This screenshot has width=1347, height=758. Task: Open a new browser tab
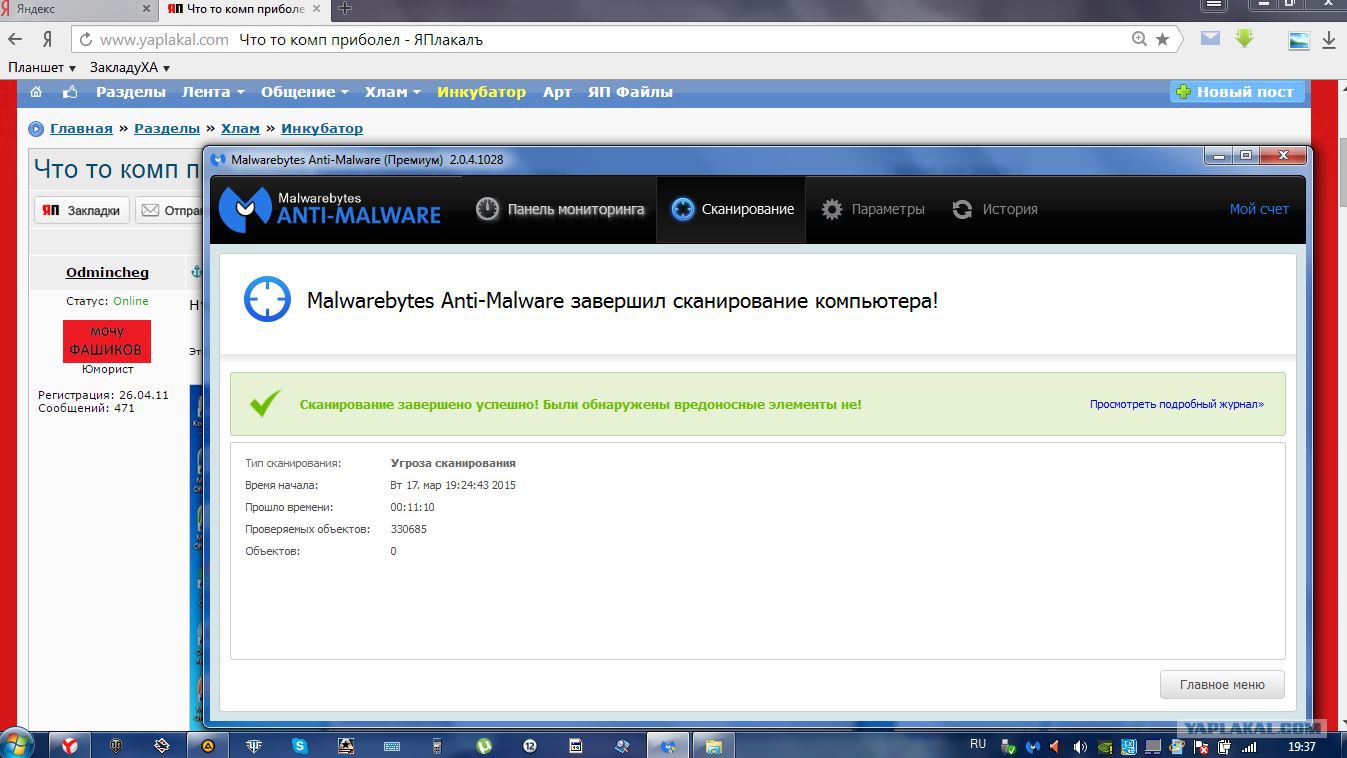point(345,8)
